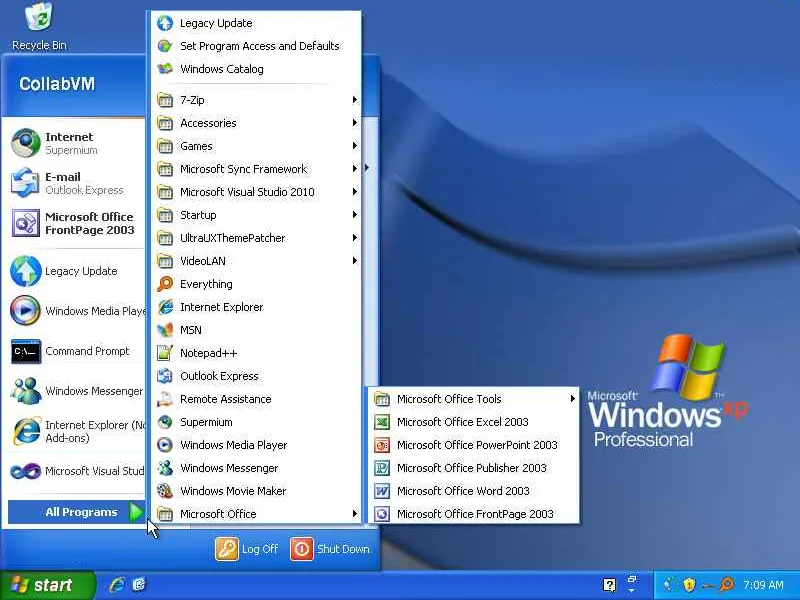
Task: Click the Microsoft Visual Studio infinity icon
Action: [26, 471]
